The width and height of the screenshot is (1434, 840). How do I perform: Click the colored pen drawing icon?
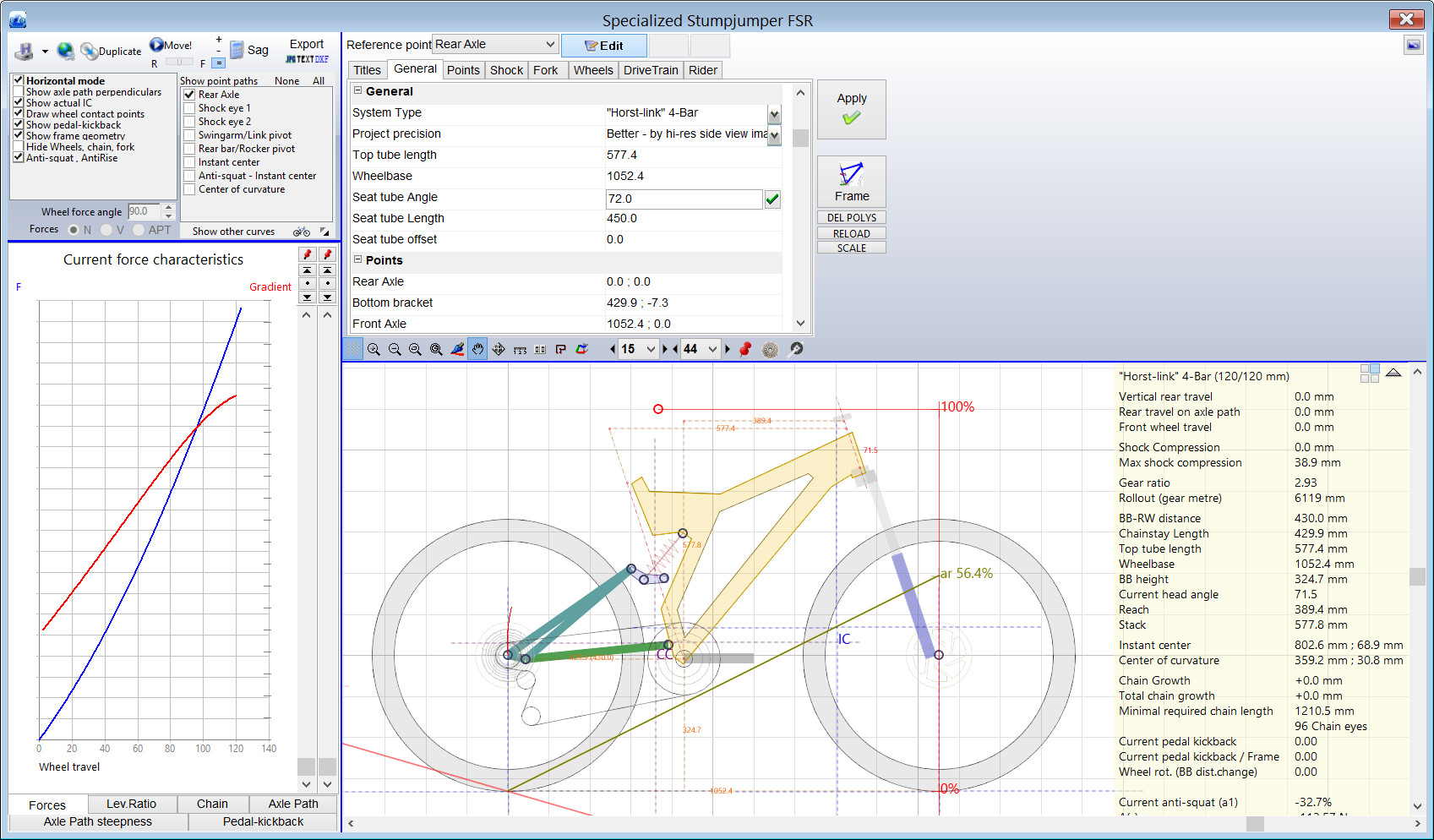(x=457, y=349)
